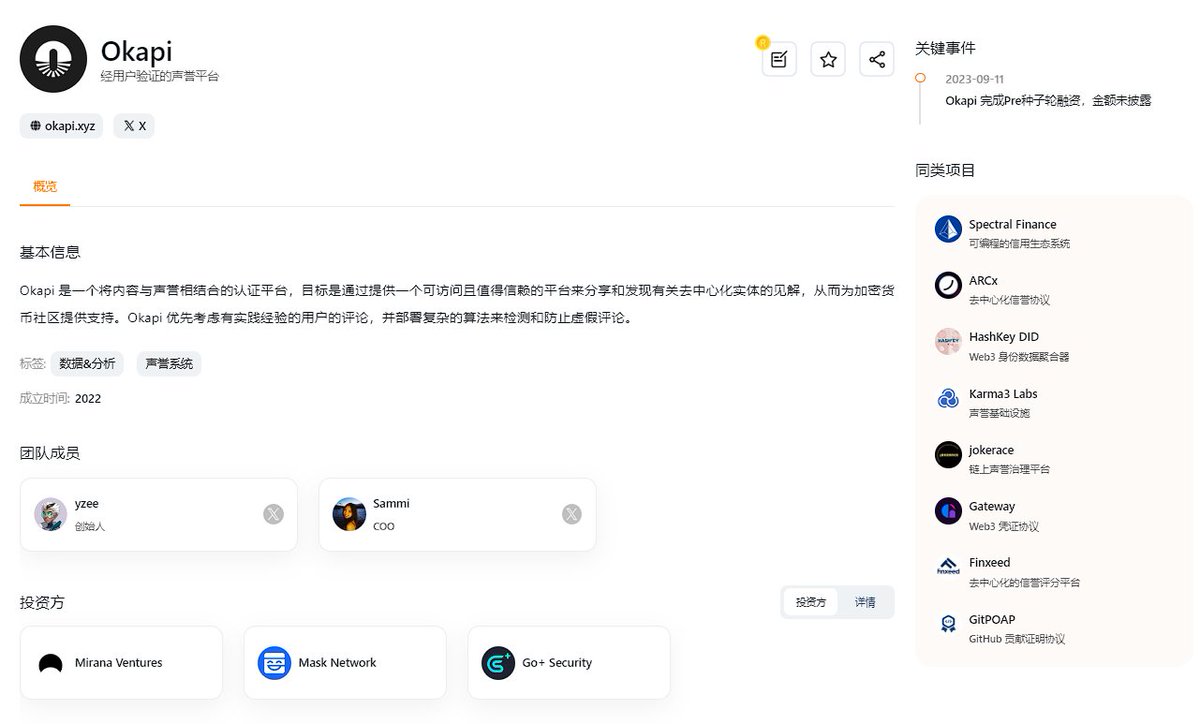Open the Go+ Security investor card

(569, 663)
